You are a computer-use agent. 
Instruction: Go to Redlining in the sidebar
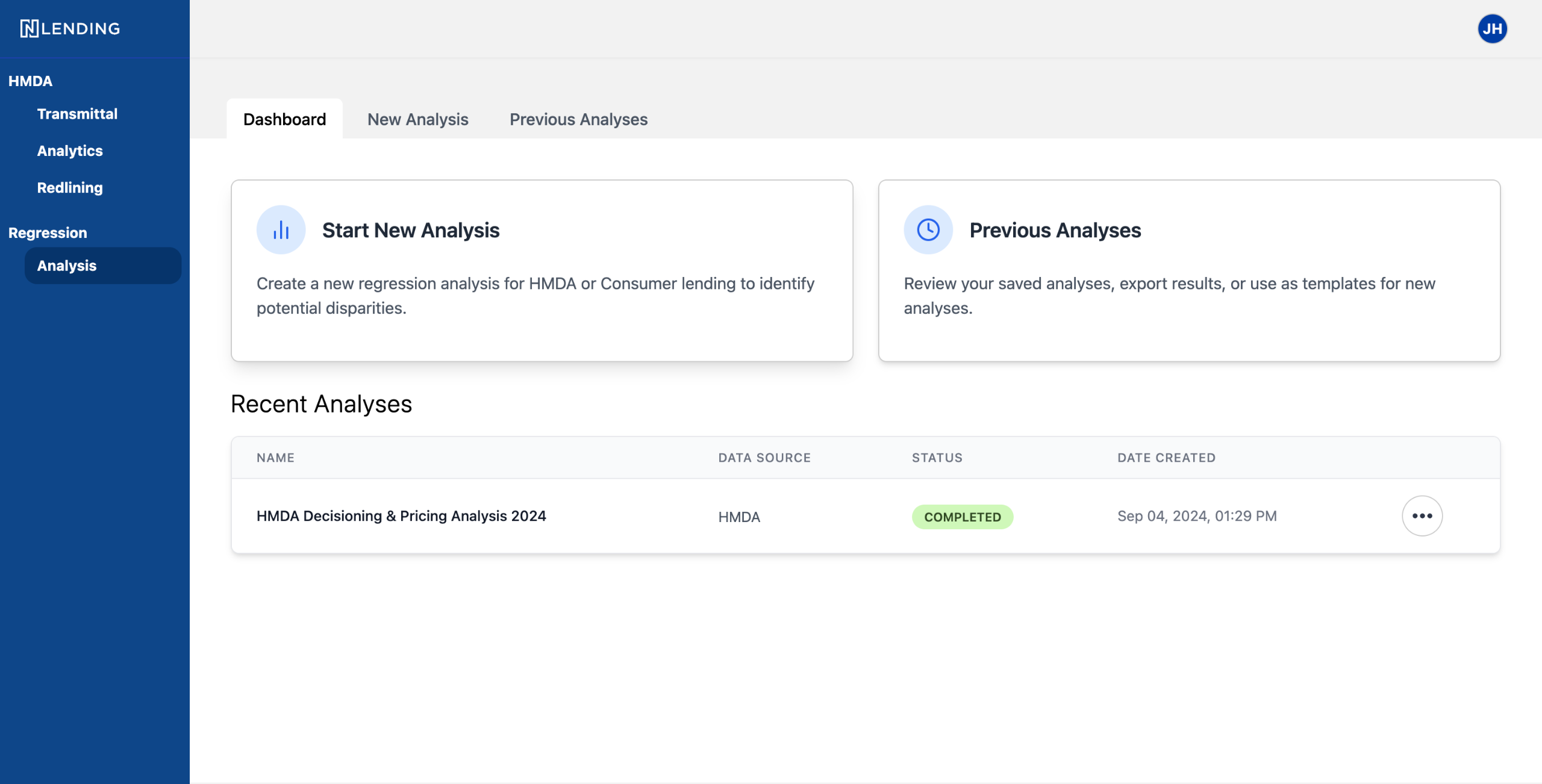point(70,187)
